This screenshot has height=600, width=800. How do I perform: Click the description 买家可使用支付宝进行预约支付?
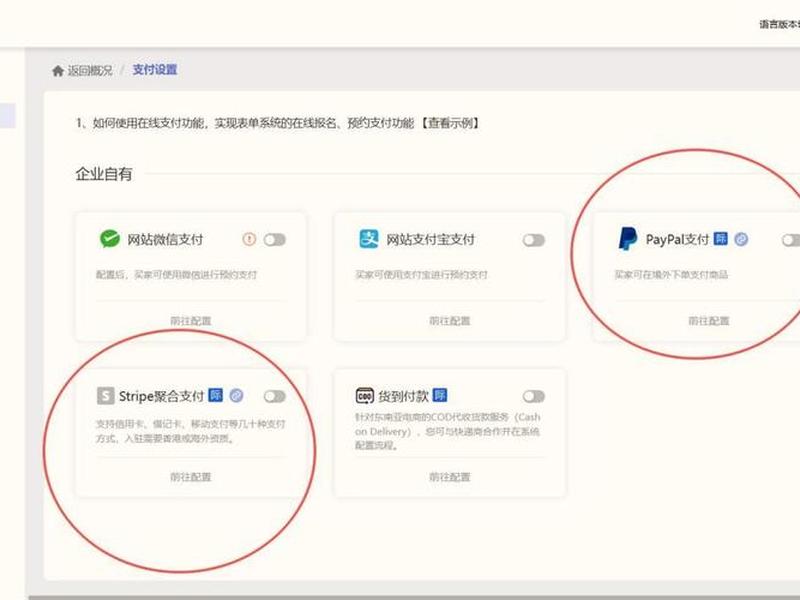coord(421,274)
